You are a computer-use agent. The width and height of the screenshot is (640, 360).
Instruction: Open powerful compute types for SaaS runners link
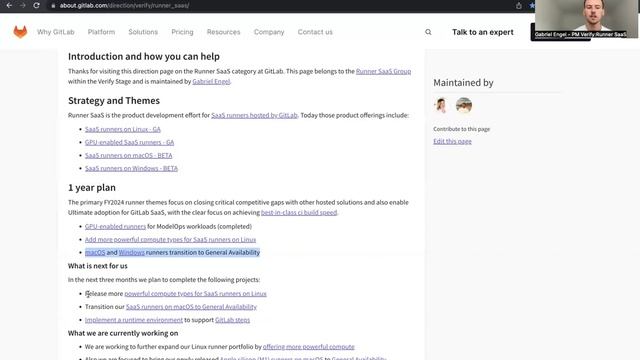pos(195,293)
